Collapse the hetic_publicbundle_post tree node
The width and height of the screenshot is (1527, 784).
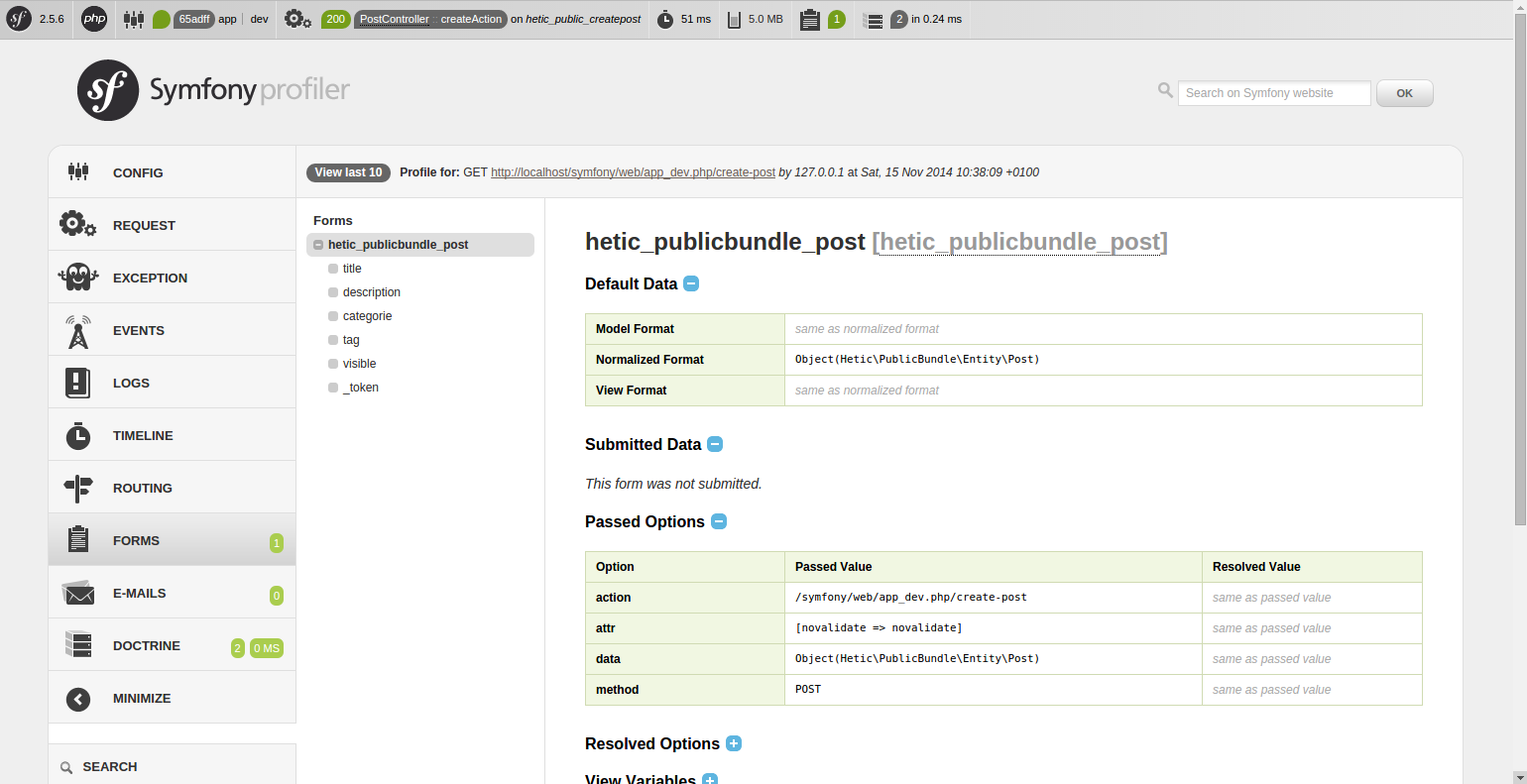(318, 245)
